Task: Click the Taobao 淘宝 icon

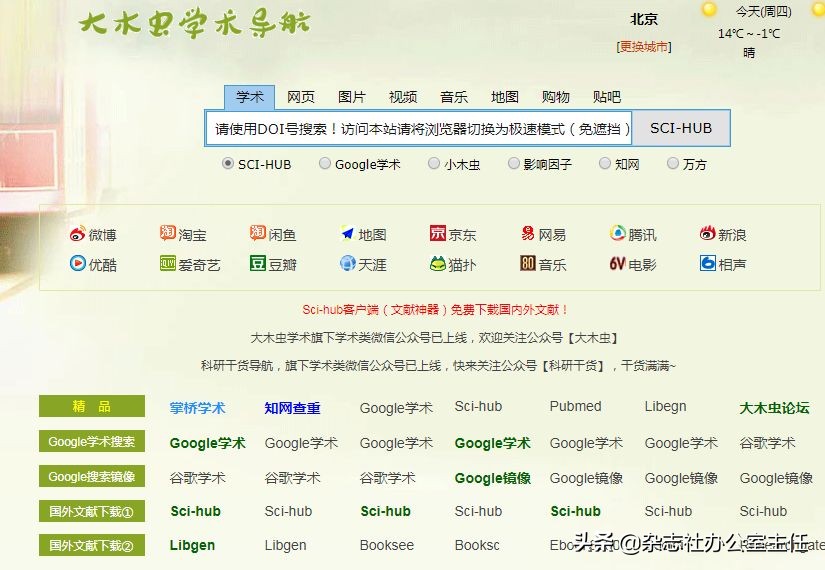Action: (168, 233)
